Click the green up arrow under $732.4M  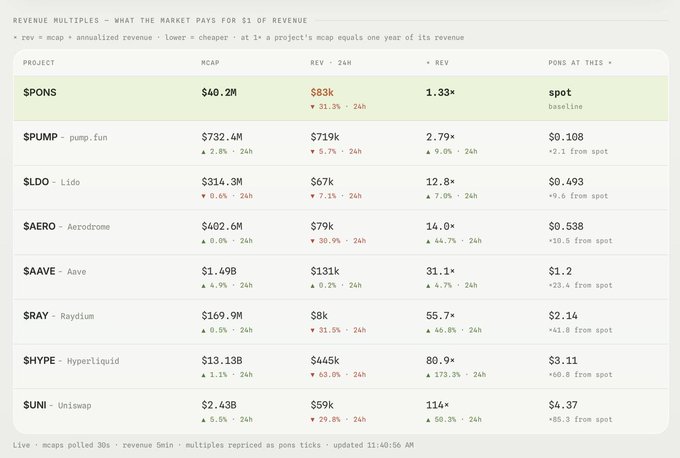tap(203, 152)
